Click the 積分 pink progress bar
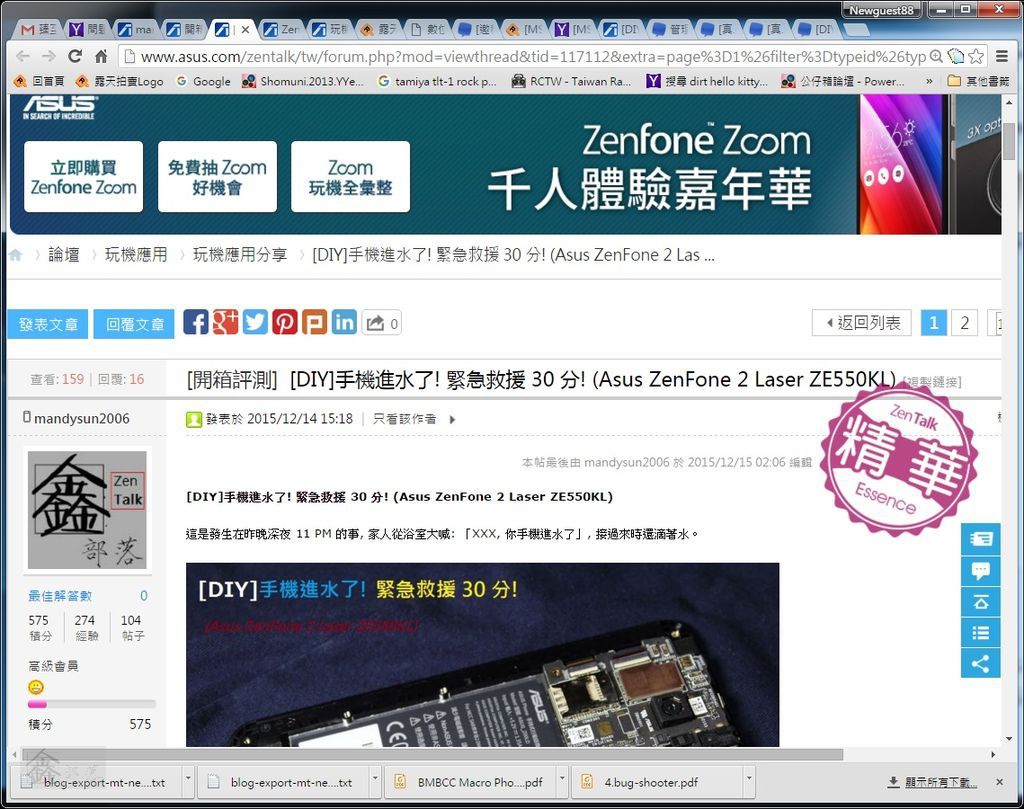This screenshot has height=809, width=1024. [x=91, y=704]
